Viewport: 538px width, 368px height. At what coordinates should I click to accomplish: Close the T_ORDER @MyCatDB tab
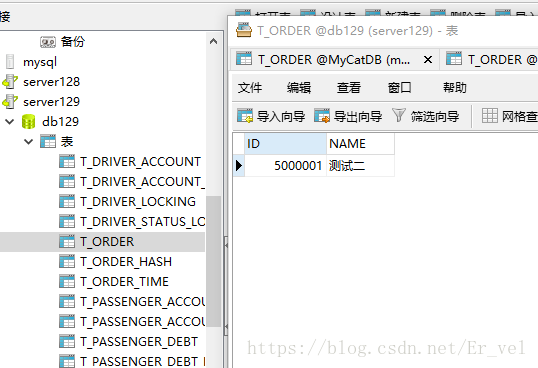[428, 60]
